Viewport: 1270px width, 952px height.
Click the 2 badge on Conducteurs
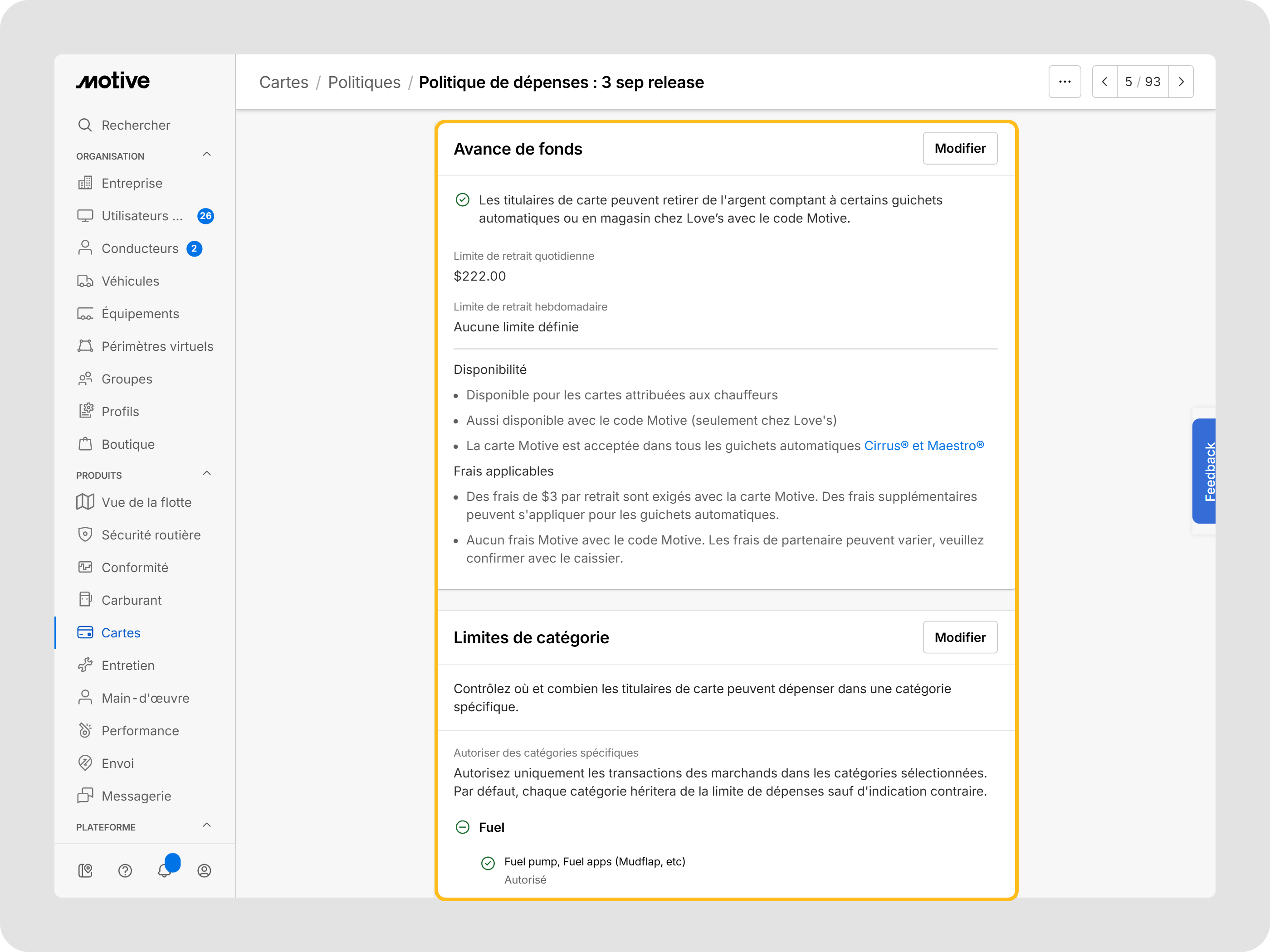click(x=194, y=249)
